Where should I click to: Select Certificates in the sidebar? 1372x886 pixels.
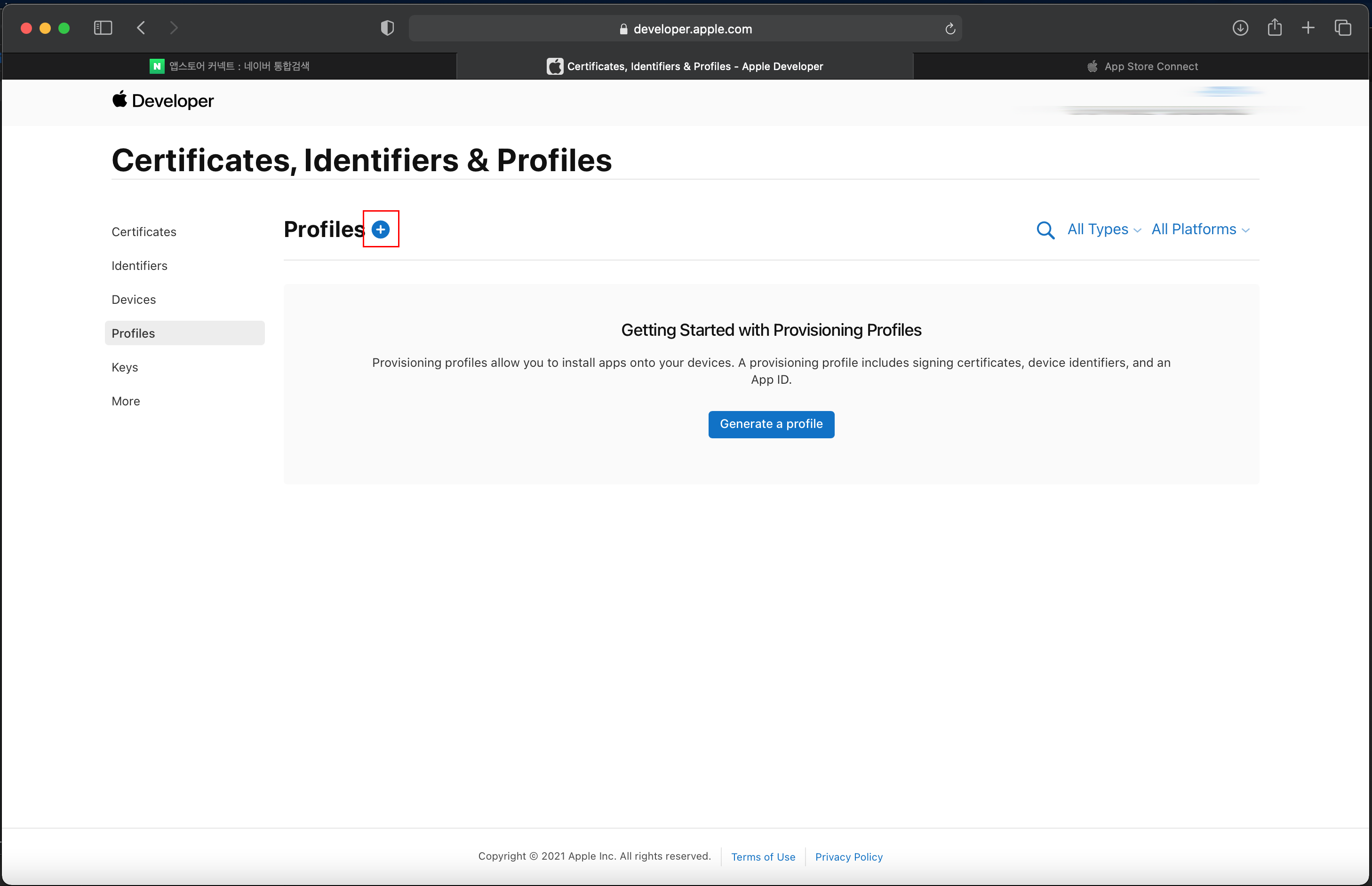coord(144,232)
